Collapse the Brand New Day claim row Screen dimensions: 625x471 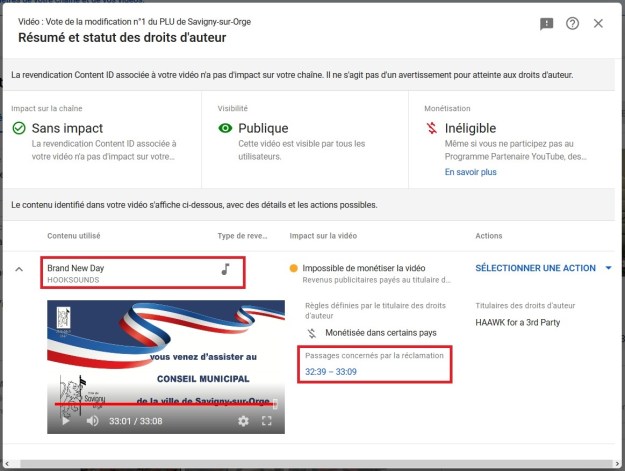19,269
